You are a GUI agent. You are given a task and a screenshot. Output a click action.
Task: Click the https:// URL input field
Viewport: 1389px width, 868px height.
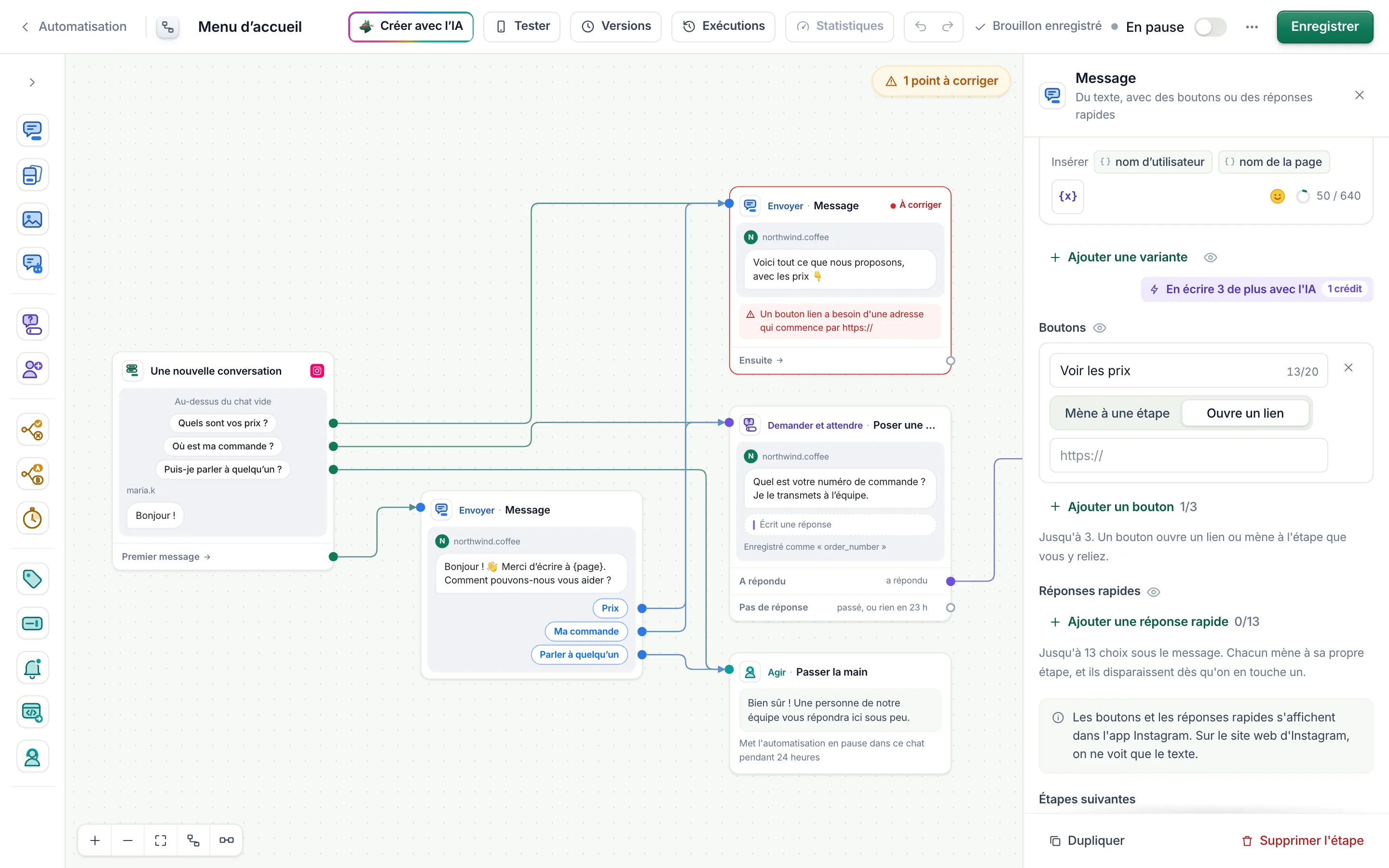tap(1188, 456)
